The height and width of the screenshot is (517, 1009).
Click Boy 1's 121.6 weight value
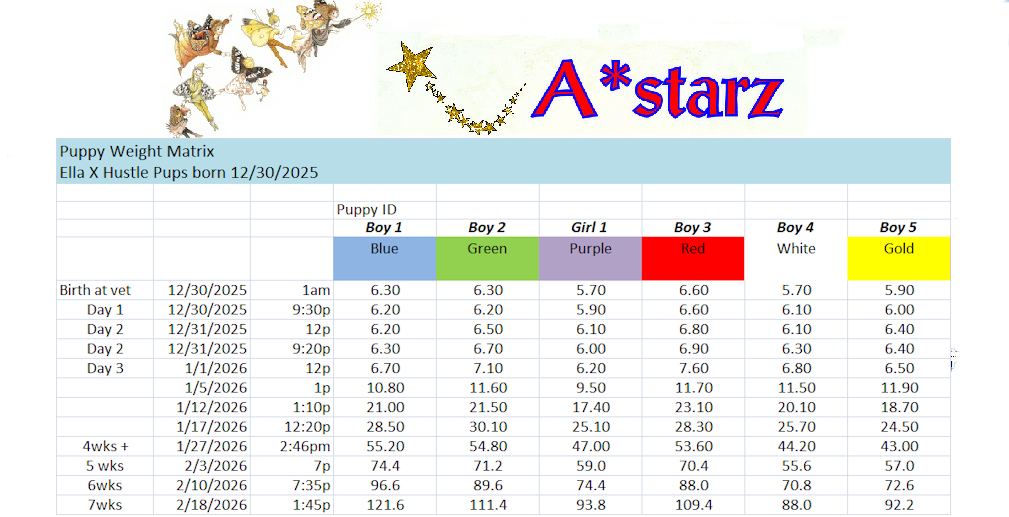click(384, 506)
